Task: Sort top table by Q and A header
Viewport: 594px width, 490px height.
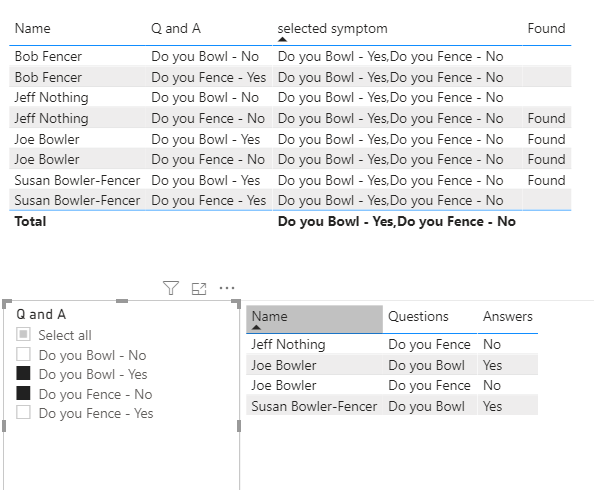Action: [x=176, y=28]
